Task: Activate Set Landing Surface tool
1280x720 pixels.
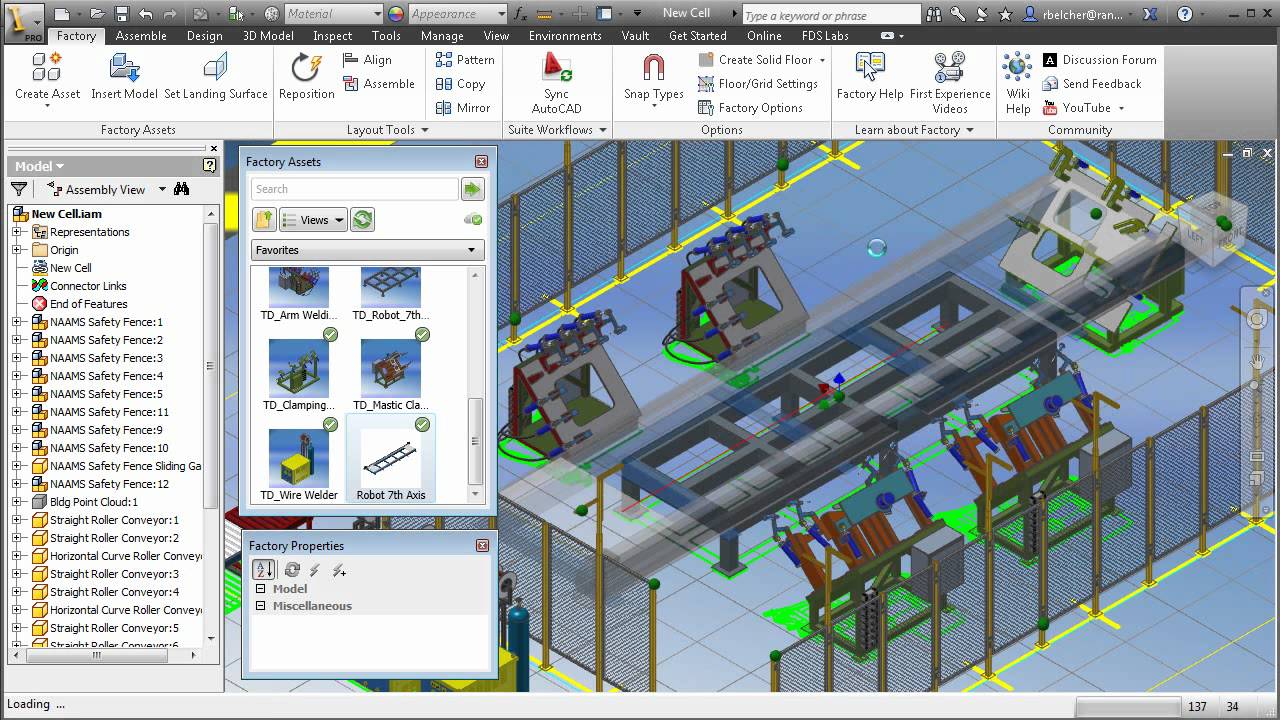Action: 216,77
